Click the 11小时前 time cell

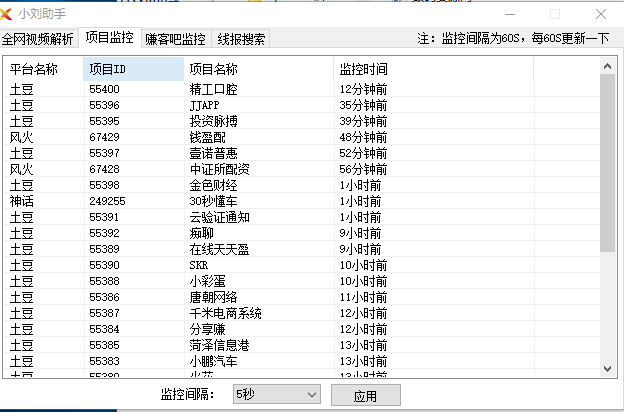tap(363, 297)
